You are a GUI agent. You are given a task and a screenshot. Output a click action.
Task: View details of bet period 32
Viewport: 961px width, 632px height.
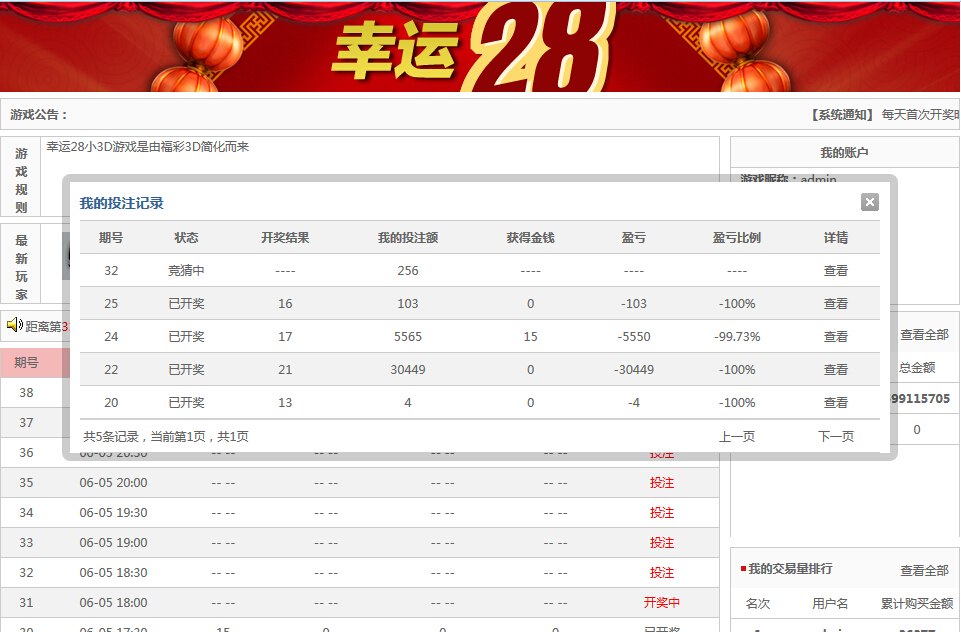pos(835,270)
